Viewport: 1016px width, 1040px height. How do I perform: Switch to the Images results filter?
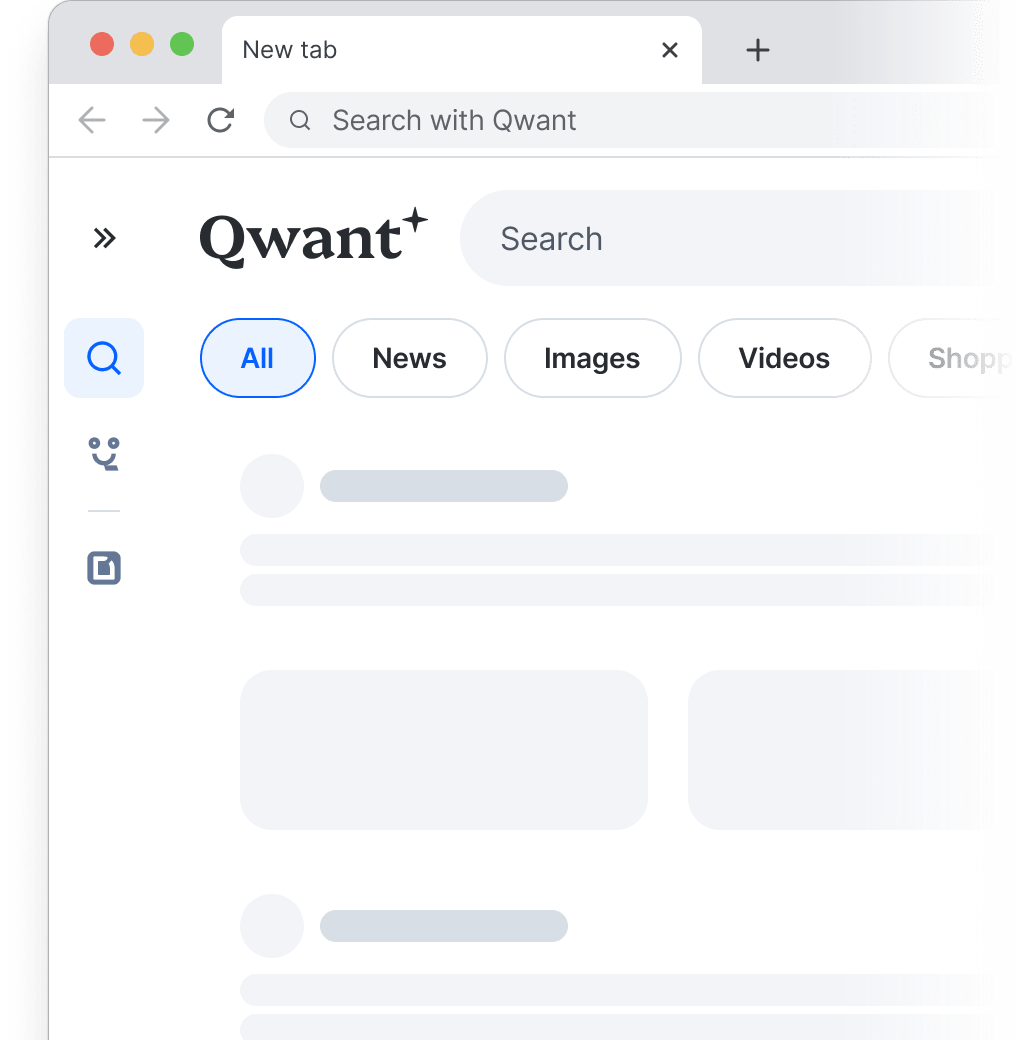pyautogui.click(x=592, y=358)
